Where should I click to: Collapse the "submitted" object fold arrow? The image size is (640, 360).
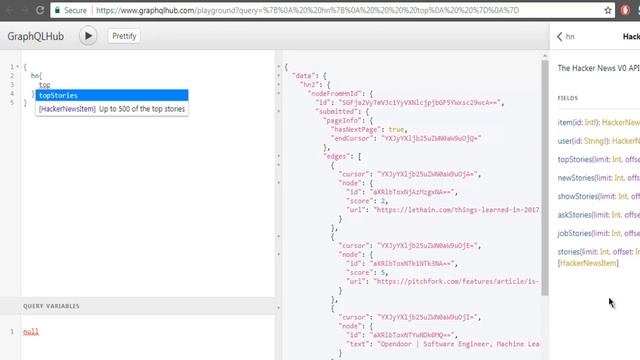click(279, 111)
